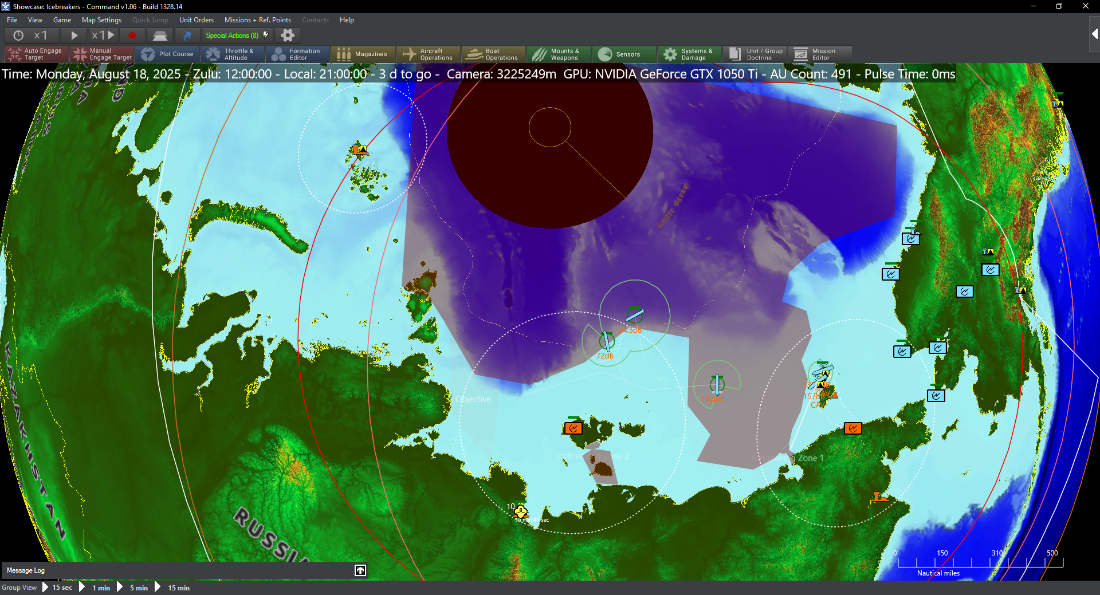Click Manual Engage Target
Screen dimensions: 1100x595
click(x=102, y=54)
